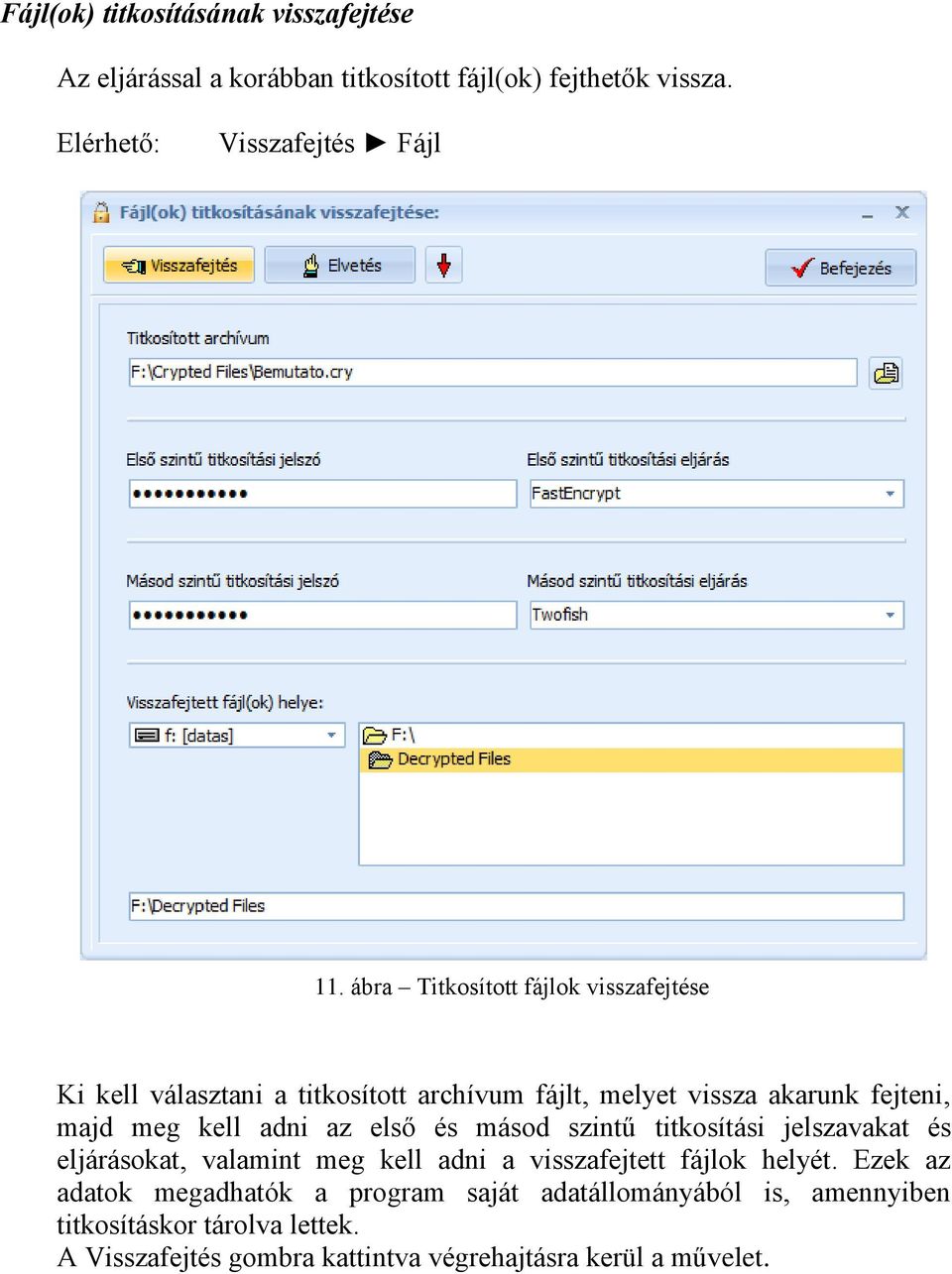Open the browse icon beside Titkosított archívum
The height and width of the screenshot is (1274, 952).
tap(886, 373)
